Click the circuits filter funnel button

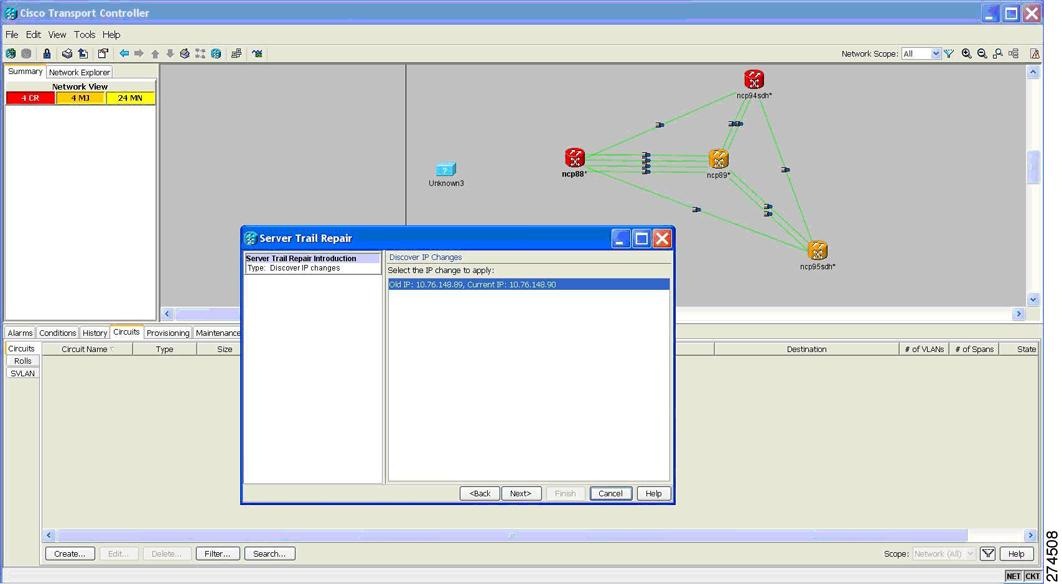988,554
